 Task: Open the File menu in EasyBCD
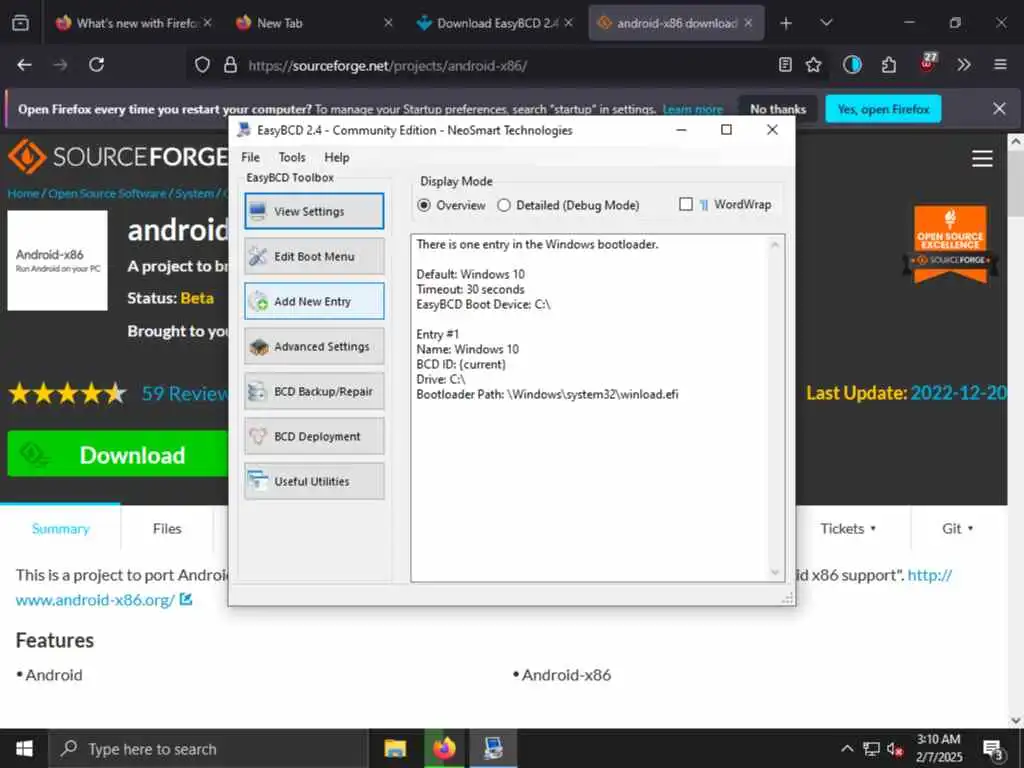coord(250,157)
